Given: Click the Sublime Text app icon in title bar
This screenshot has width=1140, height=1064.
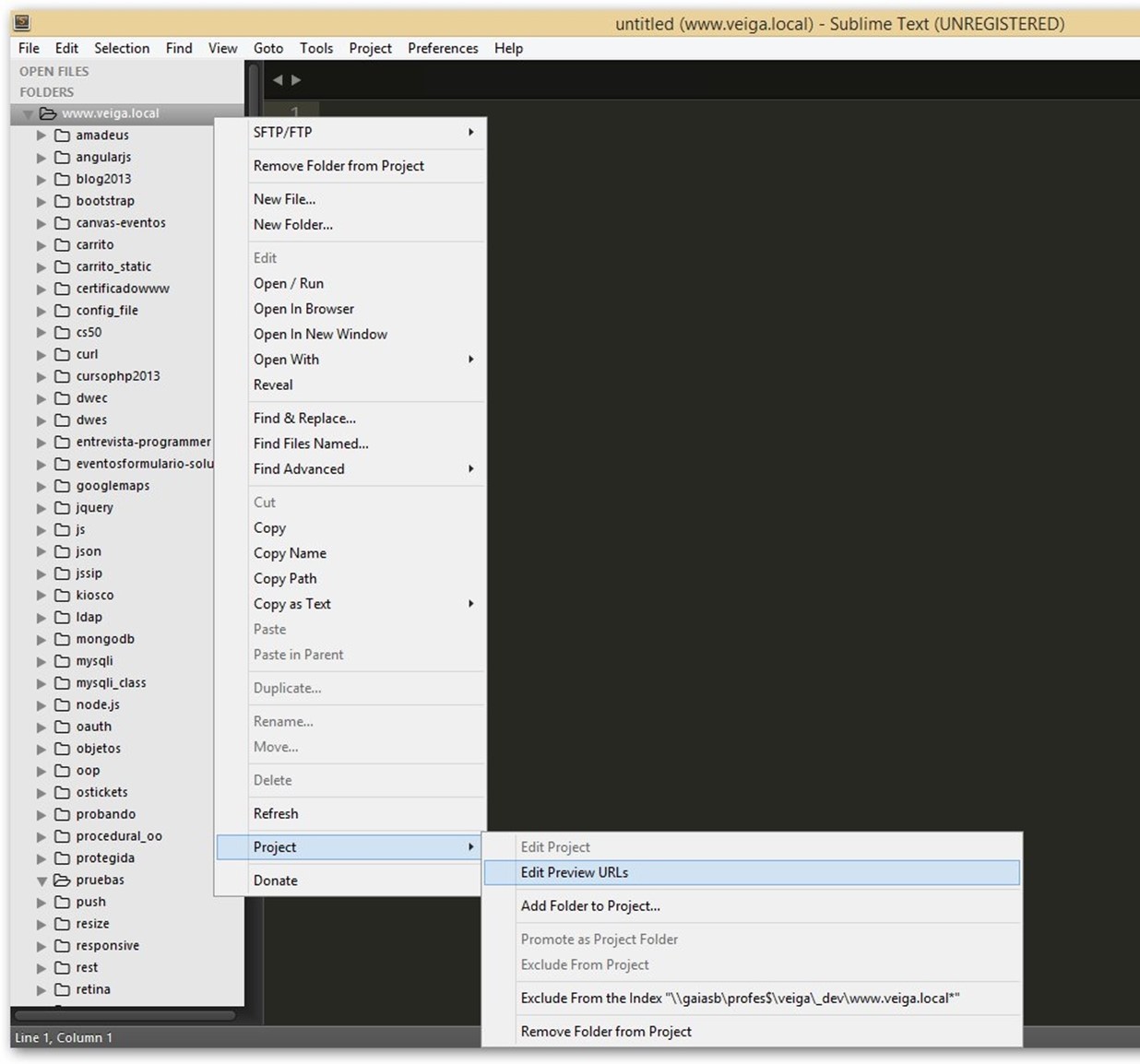Looking at the screenshot, I should tap(21, 23).
